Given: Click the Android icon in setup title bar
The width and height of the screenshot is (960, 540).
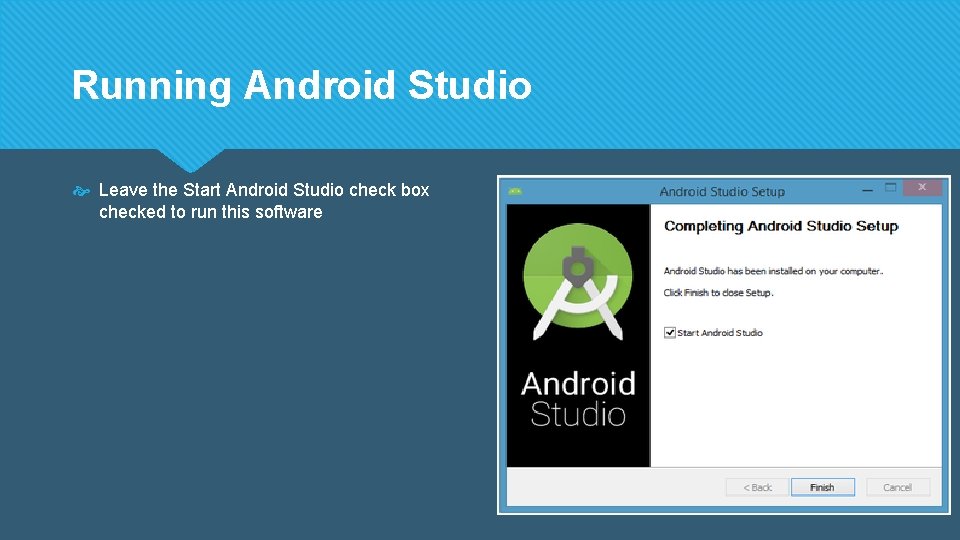Looking at the screenshot, I should pyautogui.click(x=515, y=192).
